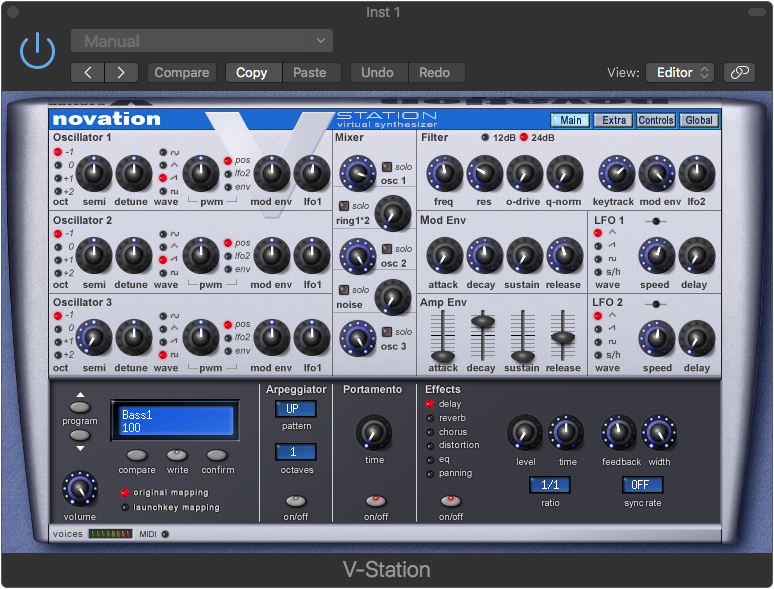The image size is (774, 589).
Task: Click Oscillator 1 detune knob
Action: pyautogui.click(x=134, y=173)
